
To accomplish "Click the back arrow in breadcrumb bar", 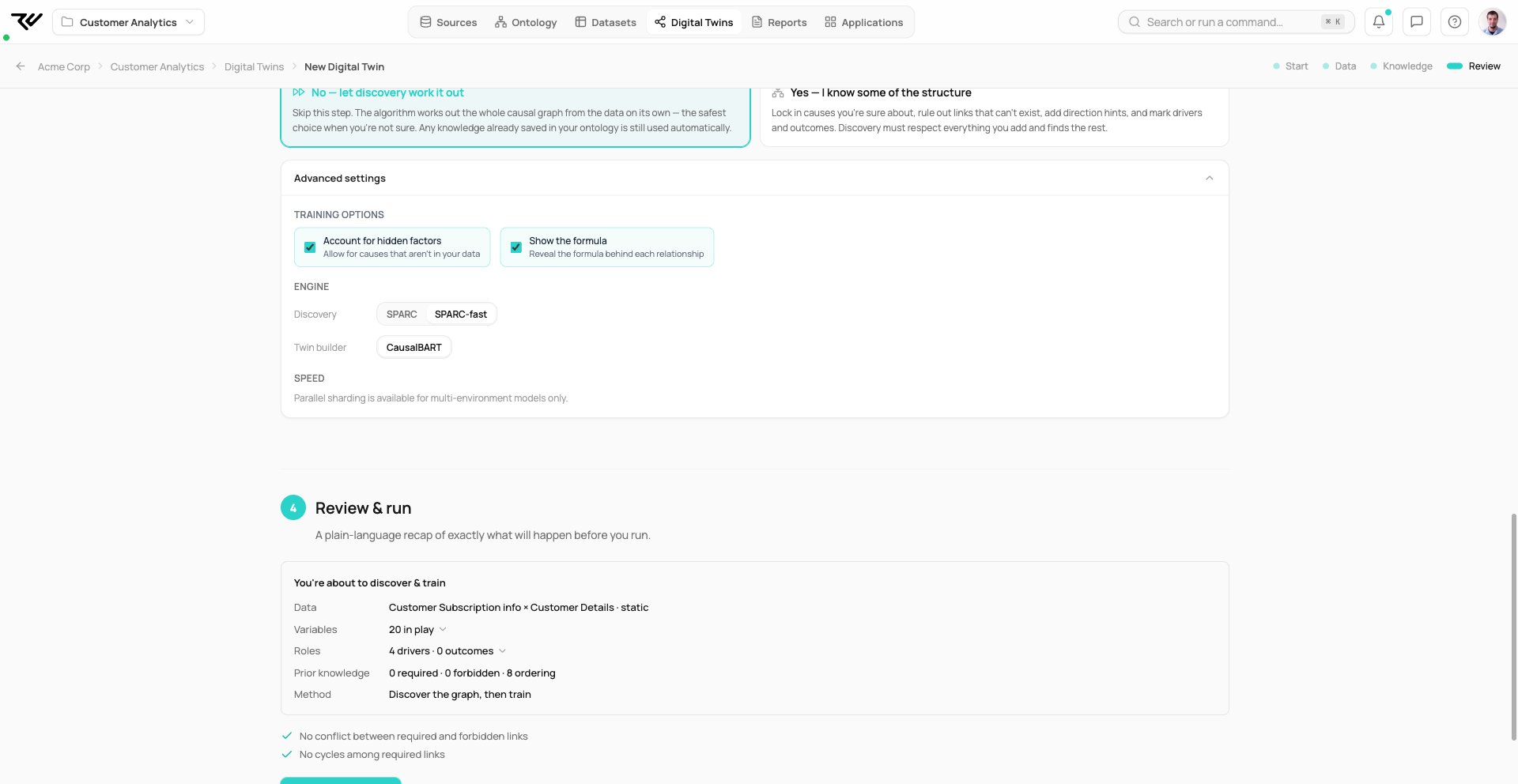I will (21, 66).
